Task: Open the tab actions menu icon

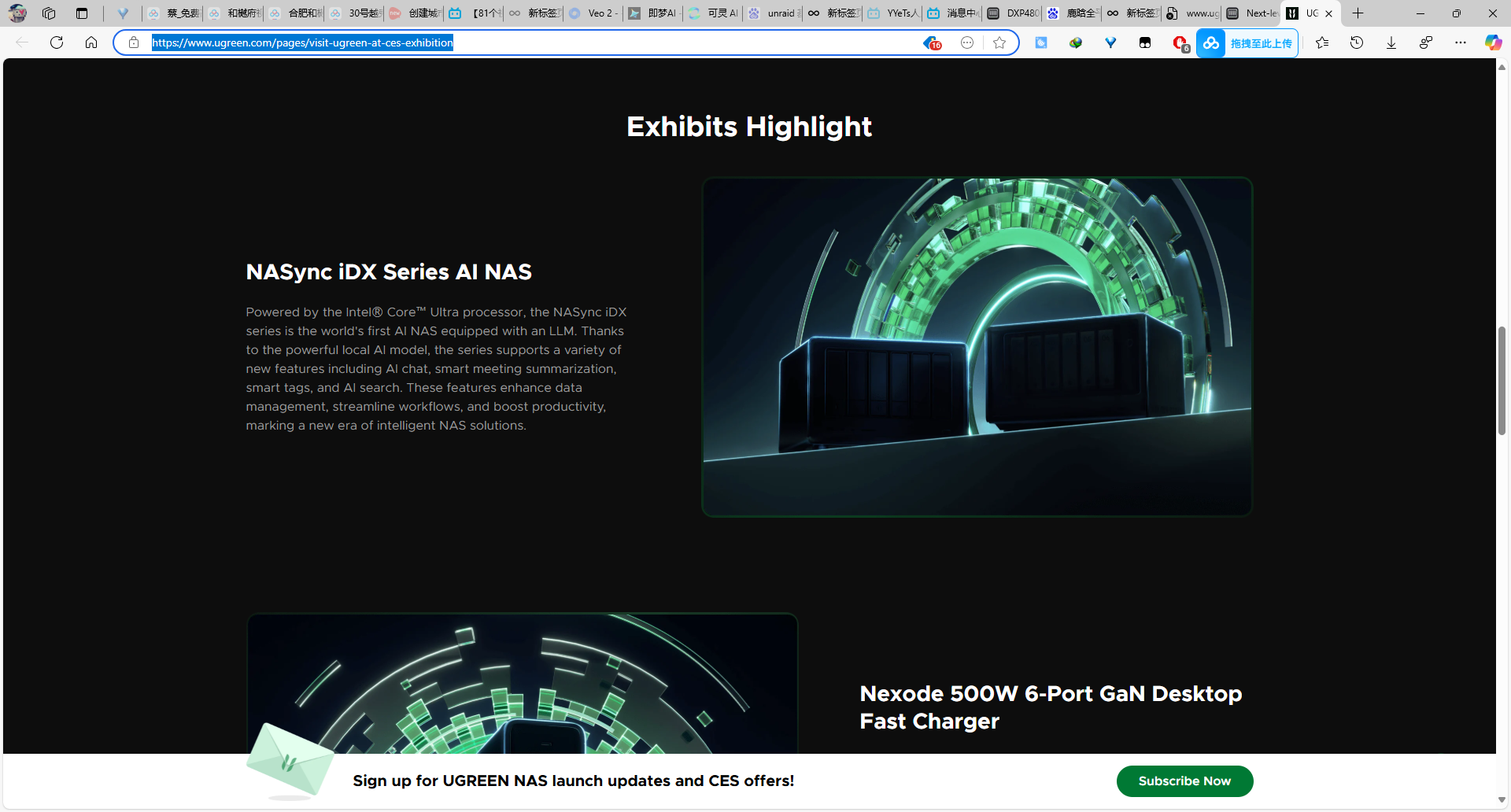Action: (x=82, y=13)
